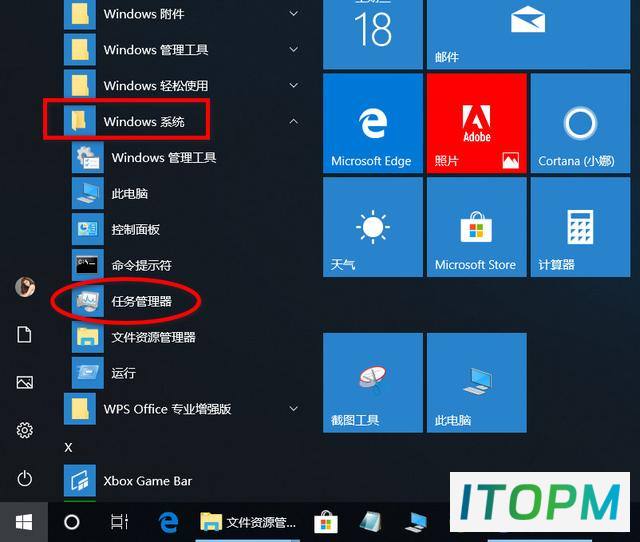Expand Windows 管理工具 folder chevron
This screenshot has height=542, width=640.
293,49
